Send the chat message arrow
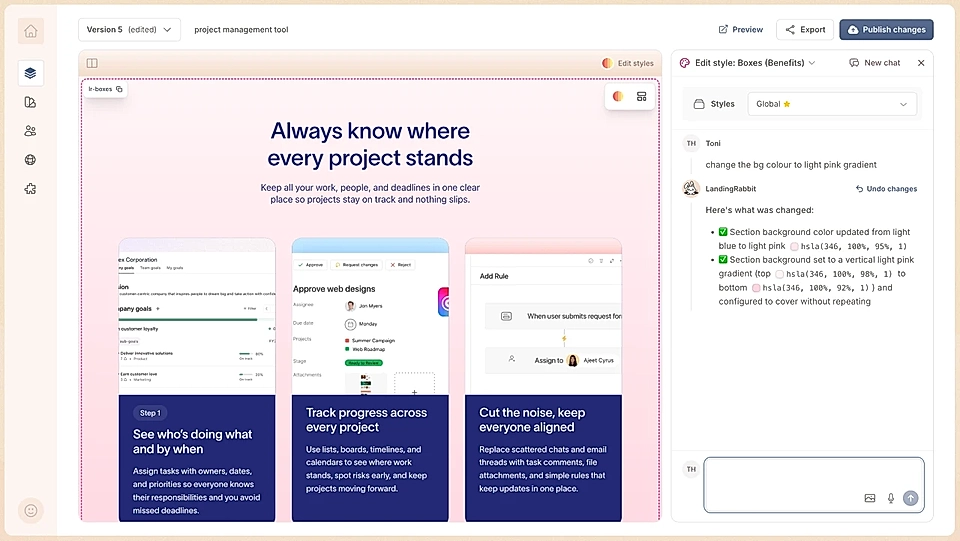This screenshot has height=541, width=960. coord(911,498)
